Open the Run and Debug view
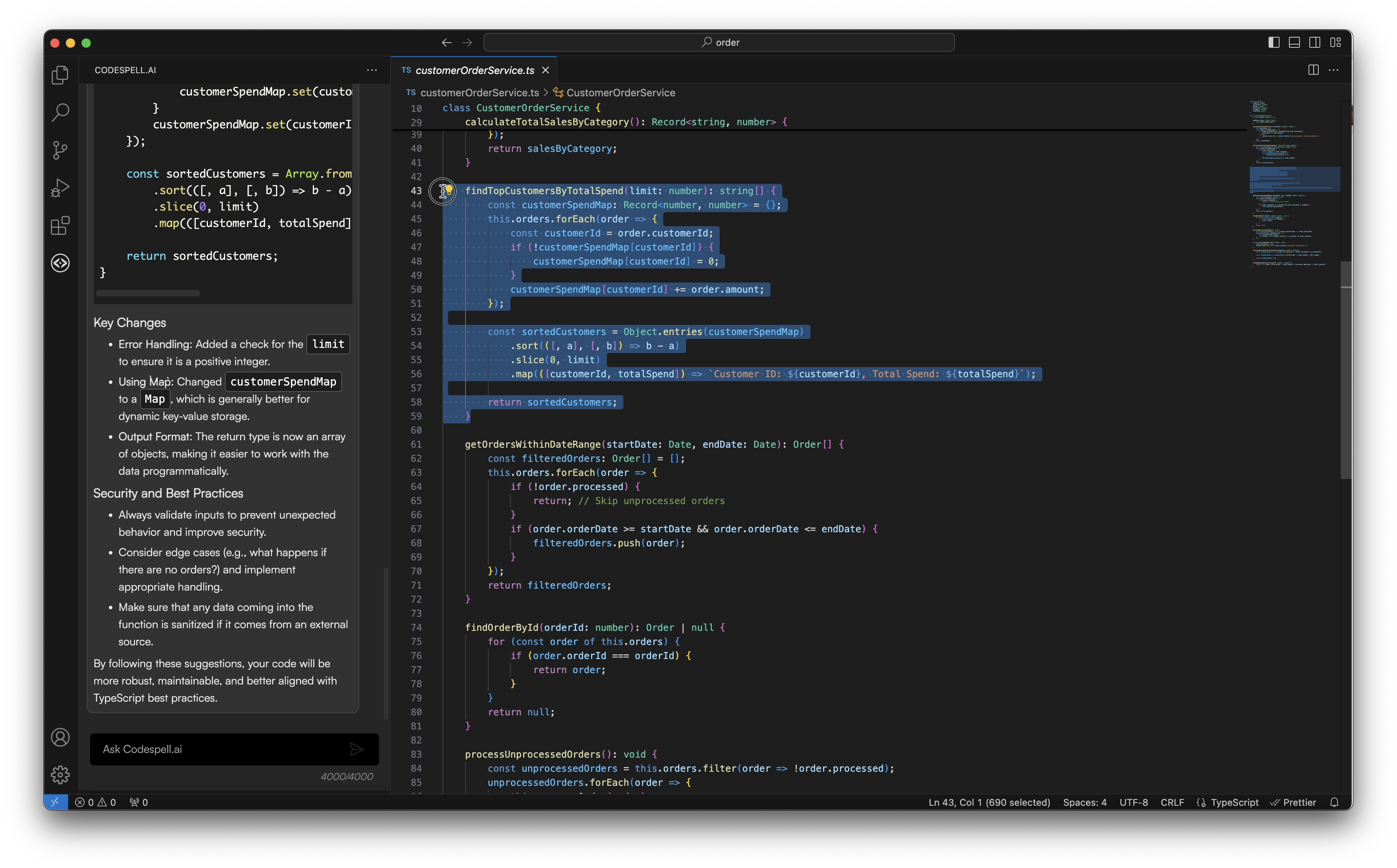The height and width of the screenshot is (868, 1397). [60, 188]
